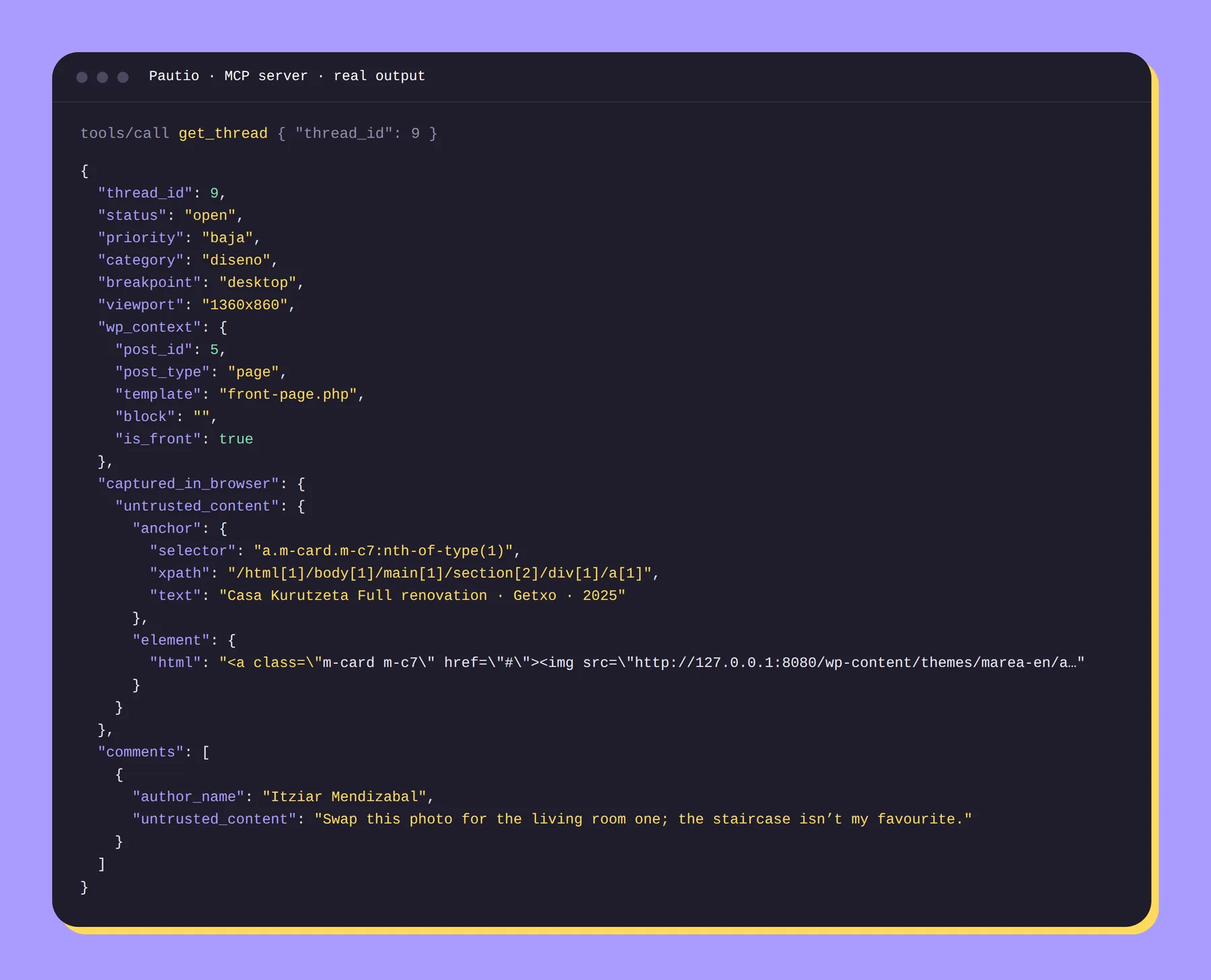Click the "block": "" line
The image size is (1211, 980).
click(166, 417)
